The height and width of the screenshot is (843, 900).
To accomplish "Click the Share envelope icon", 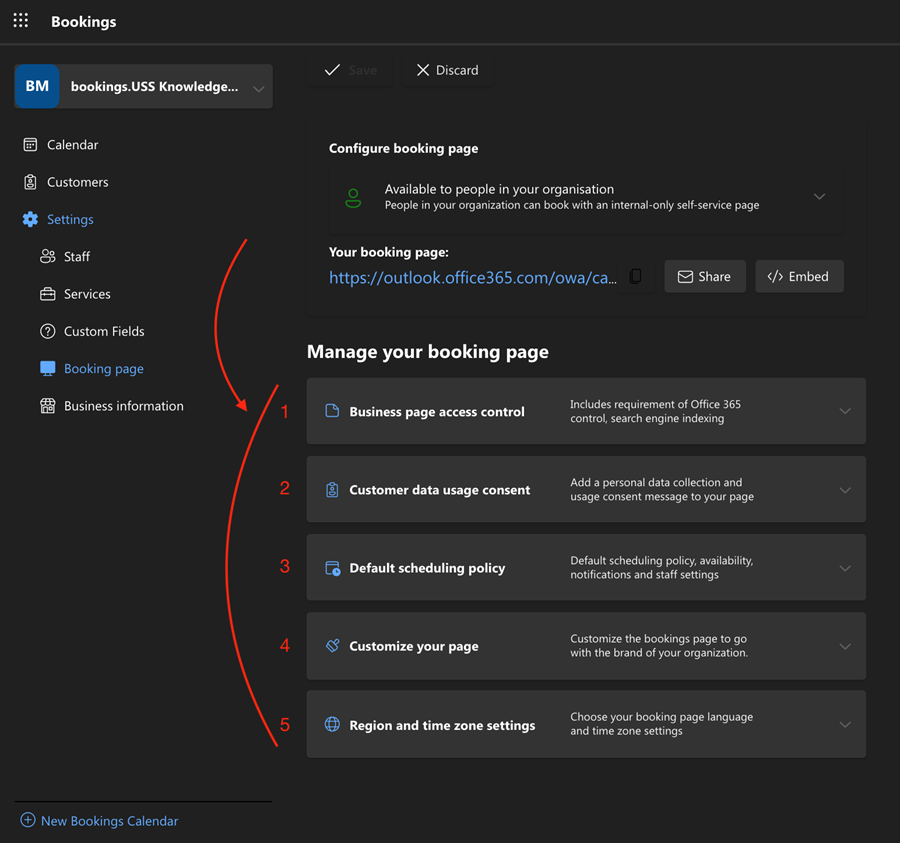I will [x=685, y=277].
